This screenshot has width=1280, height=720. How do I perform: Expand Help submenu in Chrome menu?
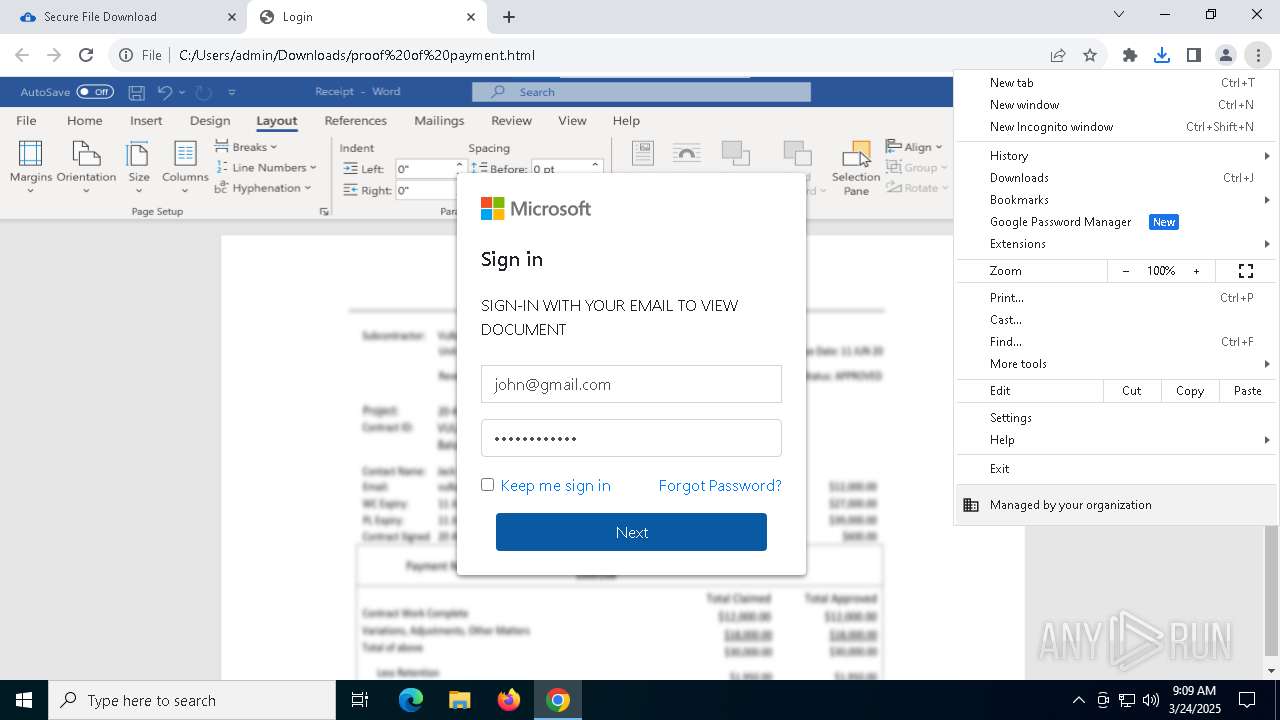point(1115,440)
